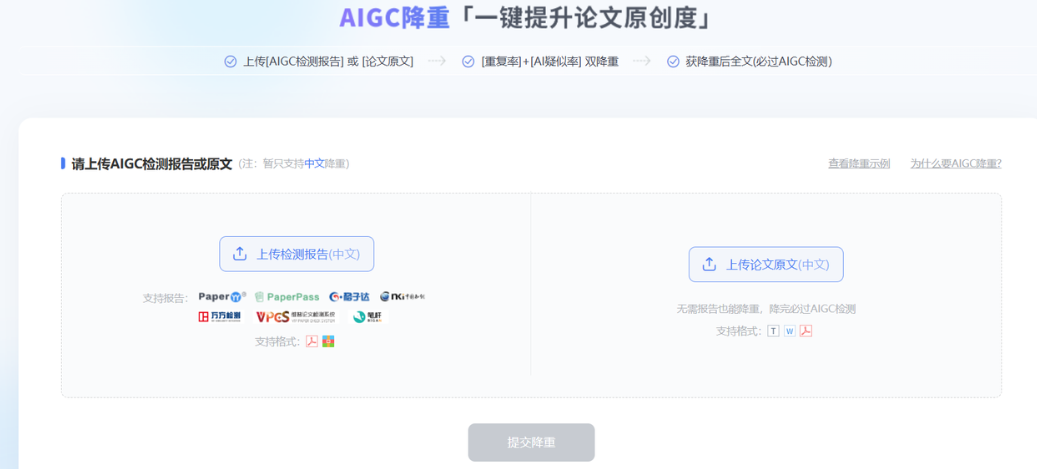This screenshot has width=1037, height=469.
Task: Click the CNKI 中国知网 logo
Action: [x=402, y=296]
